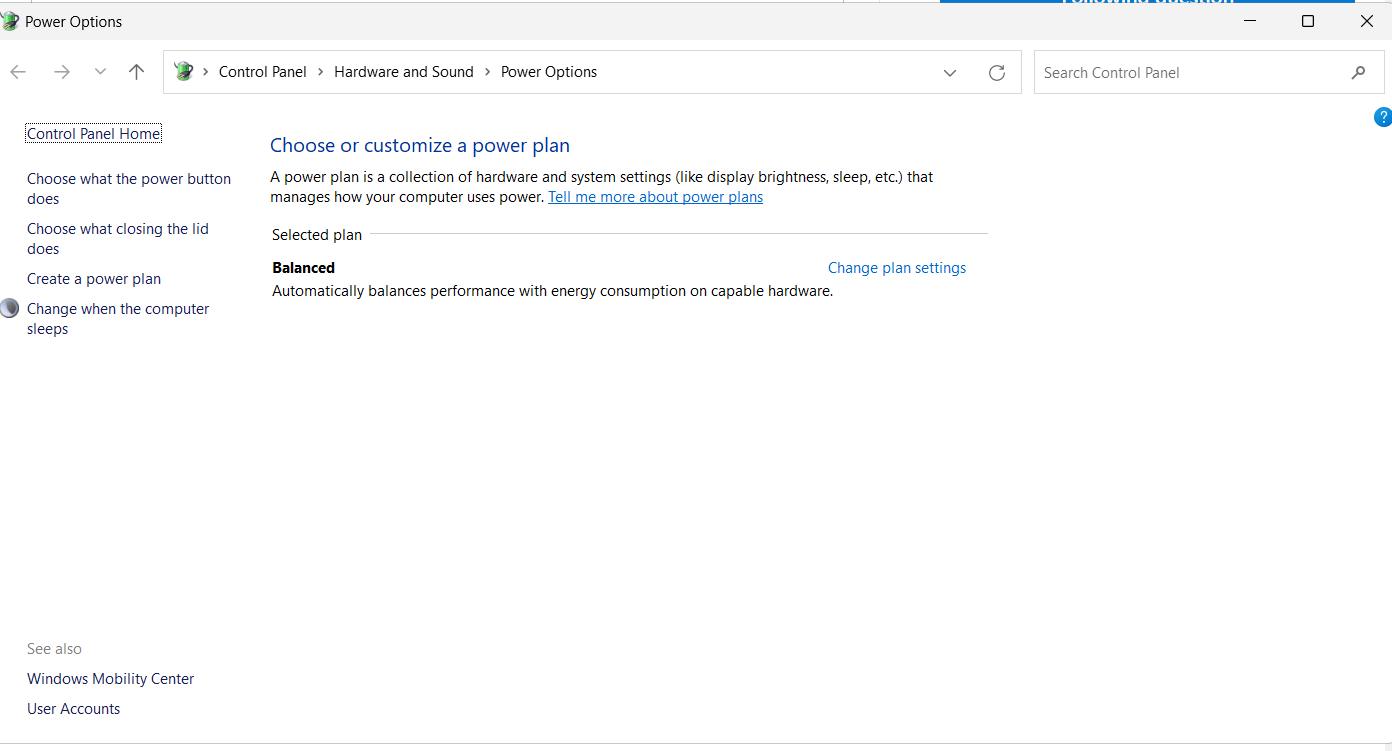
Task: Go up one level with the up arrow
Action: pos(136,71)
